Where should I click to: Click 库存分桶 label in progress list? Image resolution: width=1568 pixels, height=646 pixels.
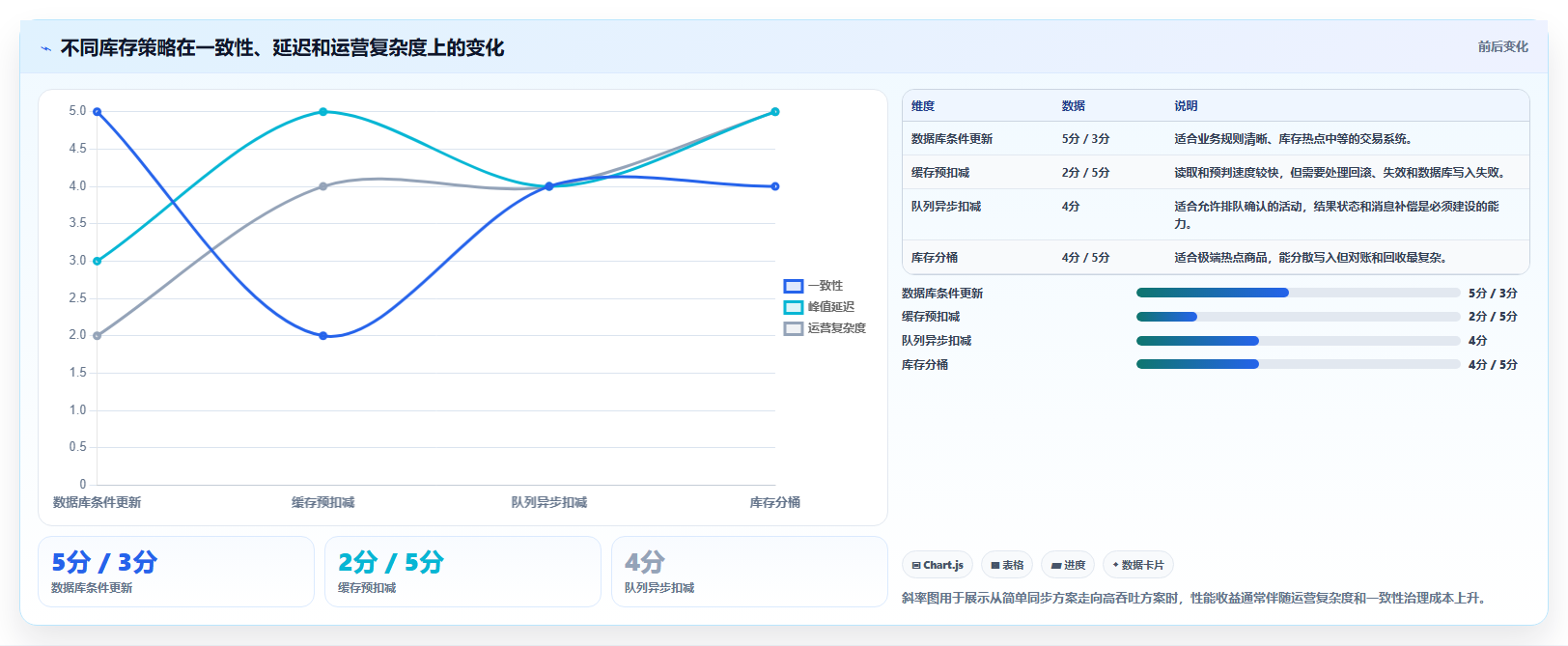click(925, 365)
